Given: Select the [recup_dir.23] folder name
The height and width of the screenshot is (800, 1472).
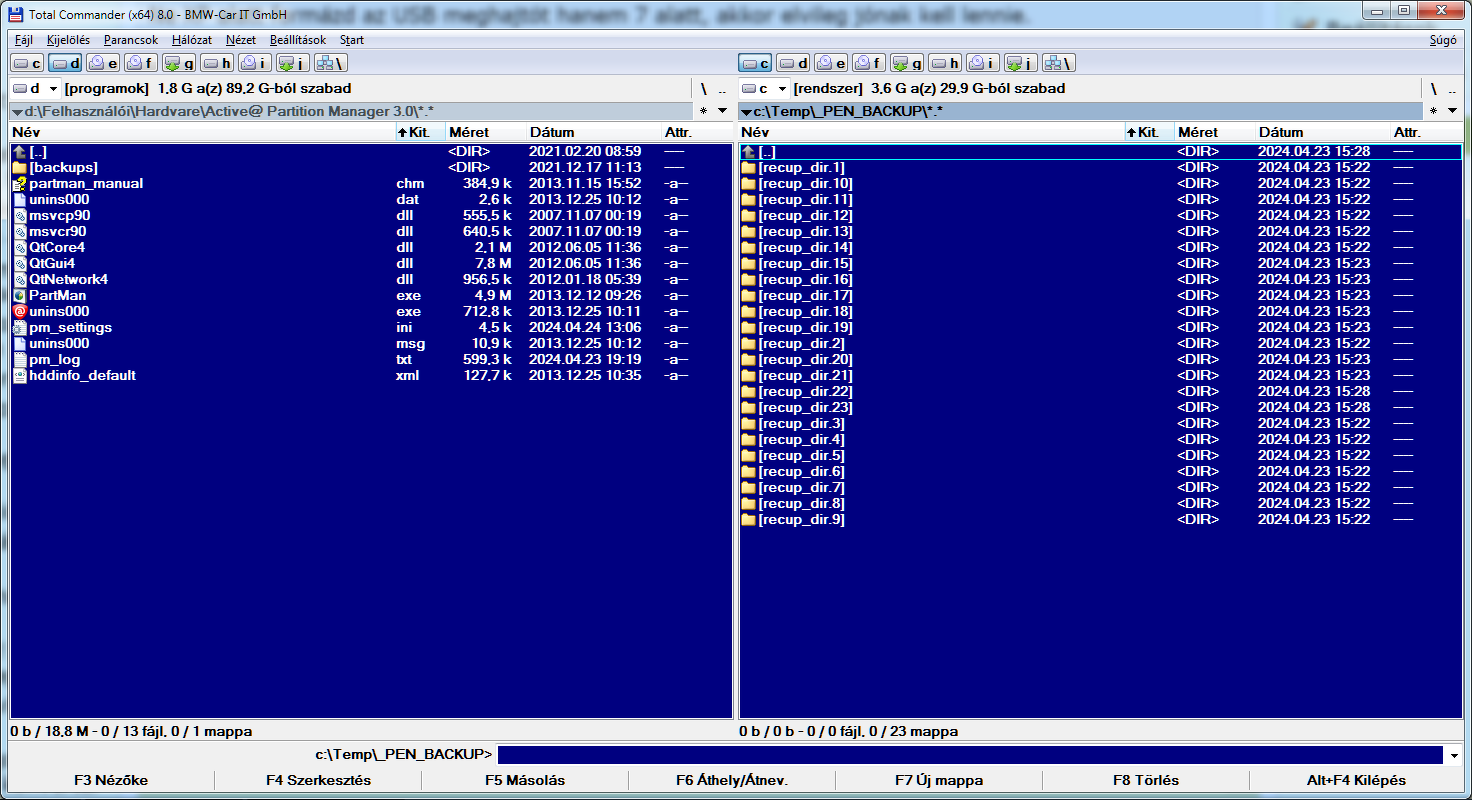Looking at the screenshot, I should (805, 407).
